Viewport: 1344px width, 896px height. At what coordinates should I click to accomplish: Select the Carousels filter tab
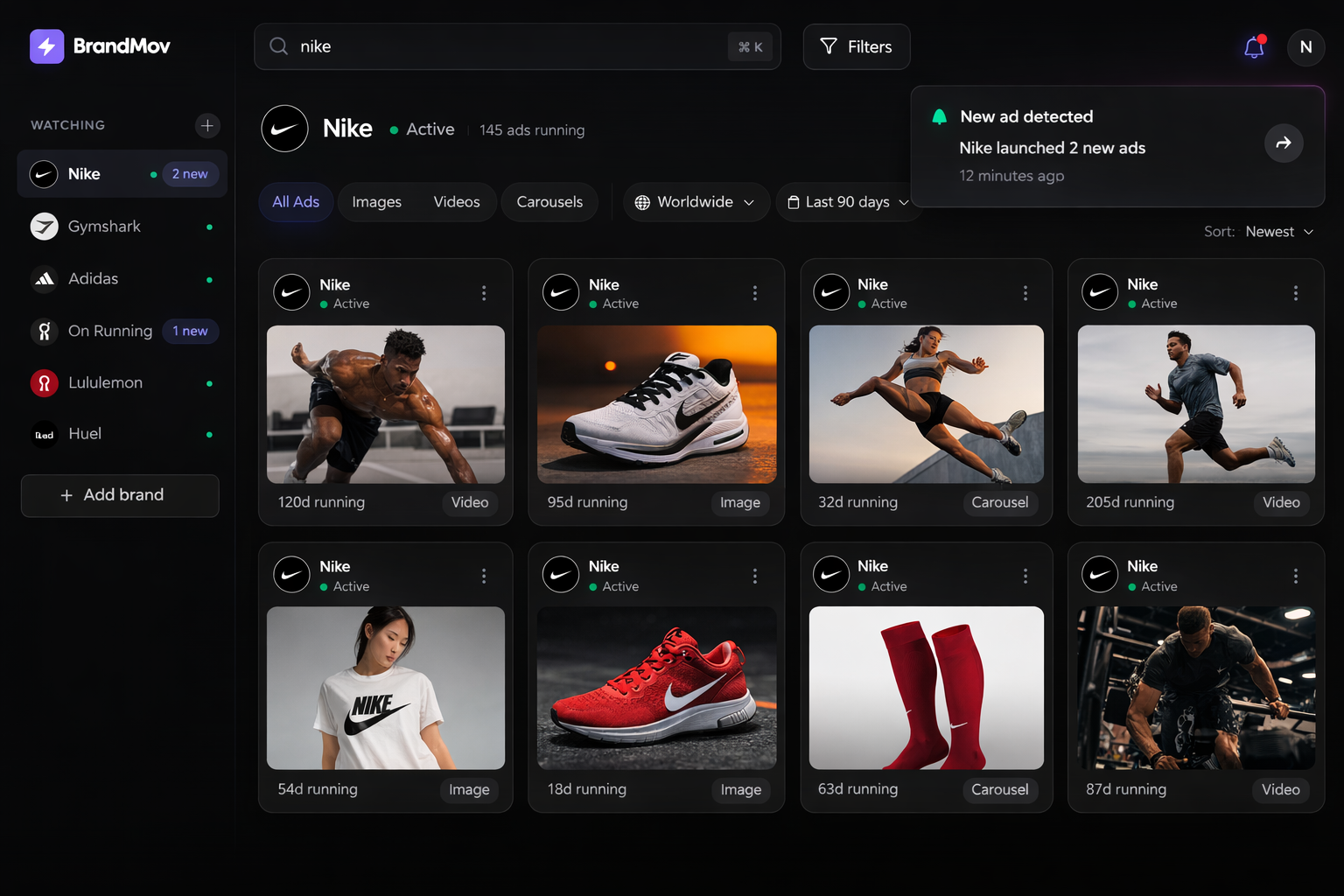pos(549,202)
